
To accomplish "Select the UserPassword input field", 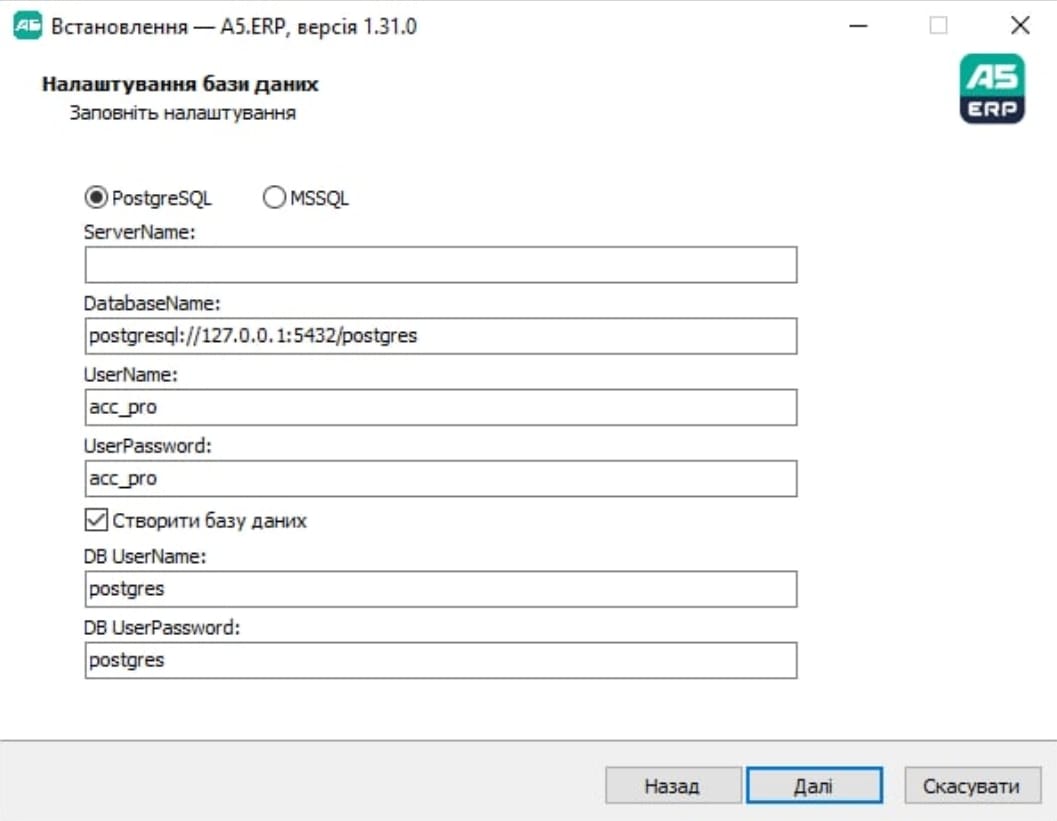I will [440, 479].
